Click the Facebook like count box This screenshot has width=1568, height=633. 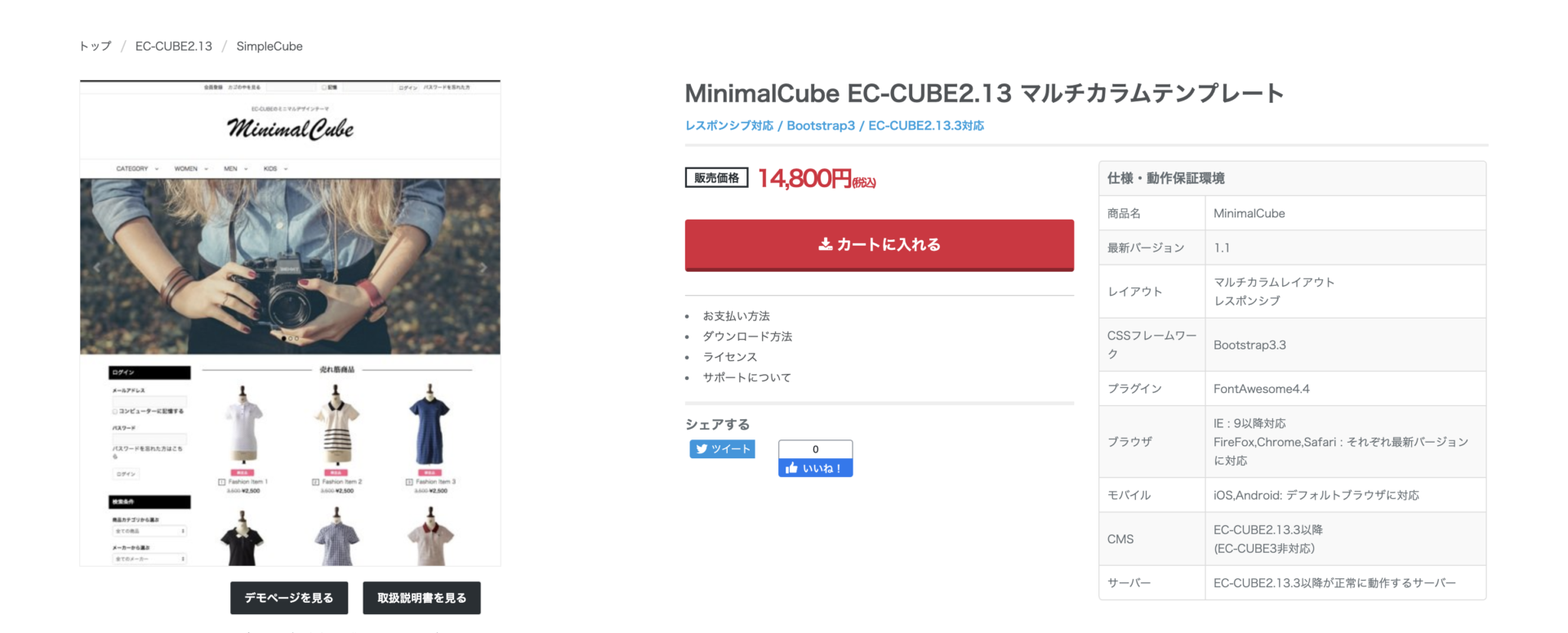[x=815, y=449]
